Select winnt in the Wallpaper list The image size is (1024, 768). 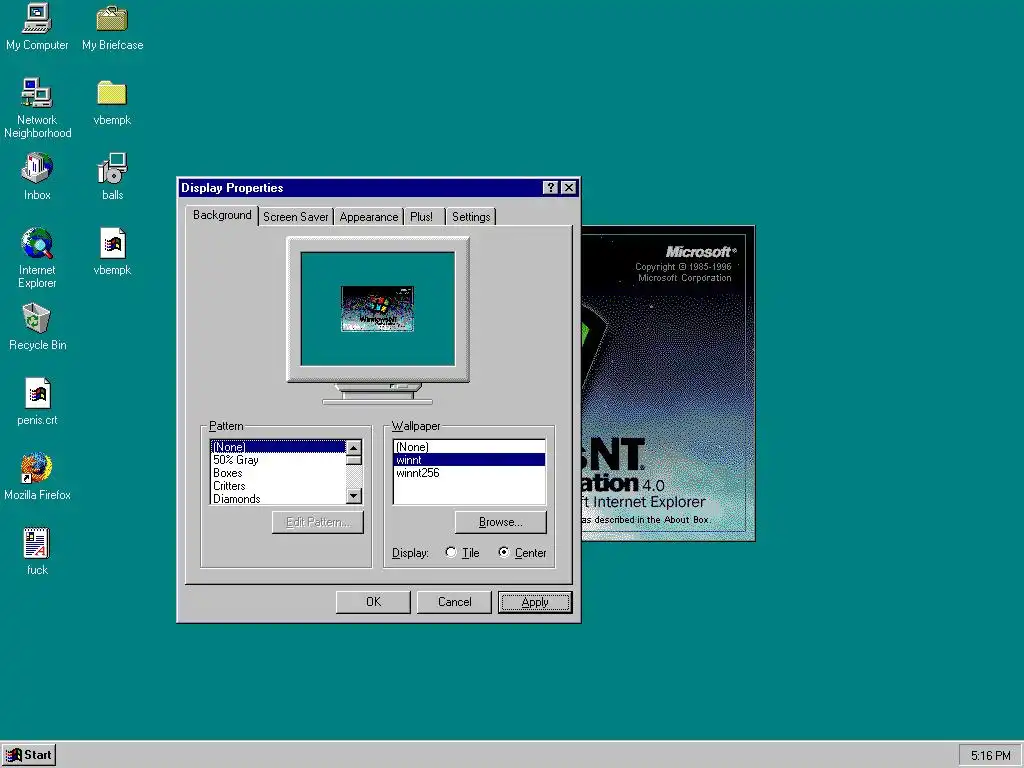coord(469,460)
